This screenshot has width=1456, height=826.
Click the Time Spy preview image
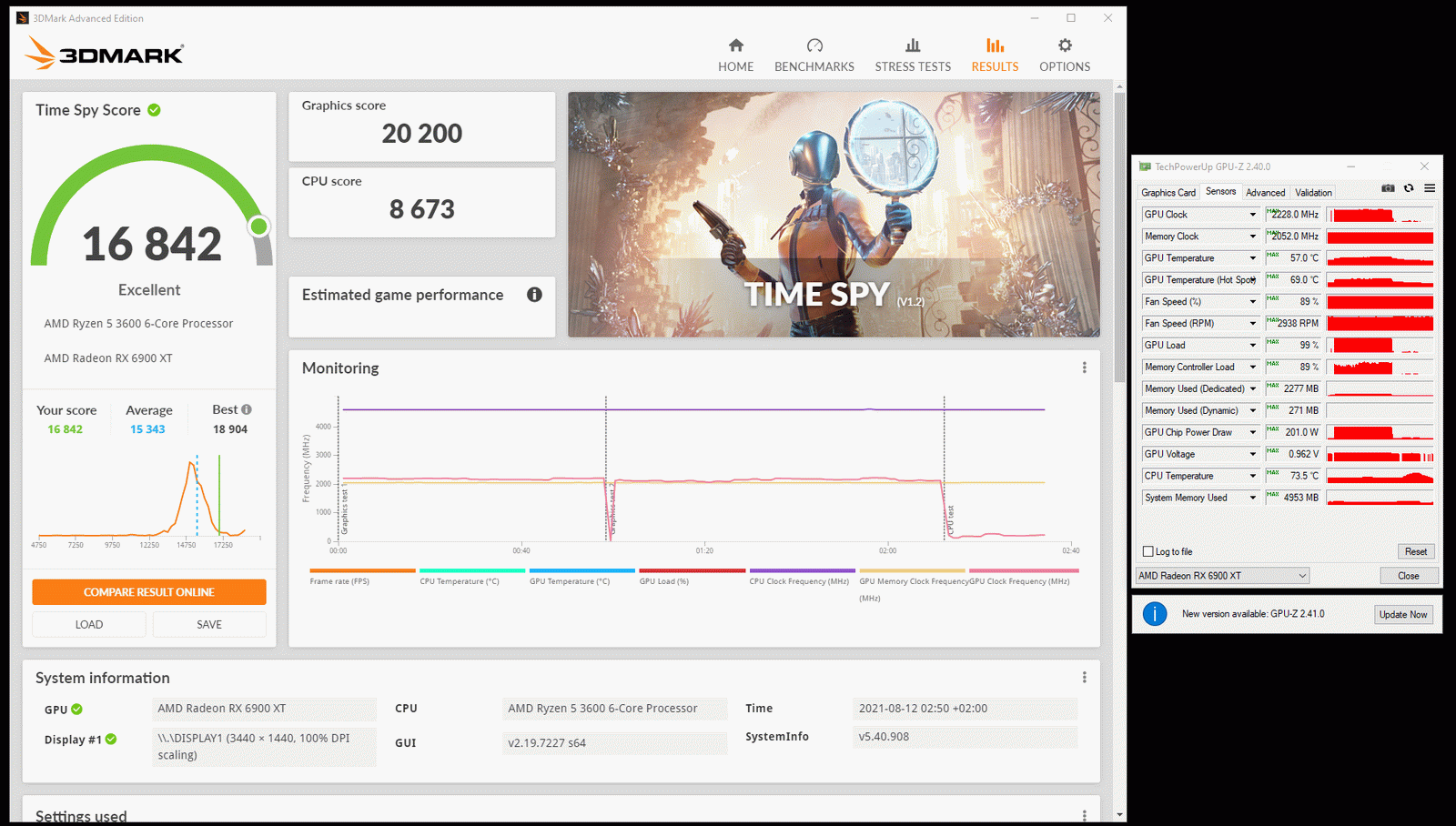coord(834,215)
